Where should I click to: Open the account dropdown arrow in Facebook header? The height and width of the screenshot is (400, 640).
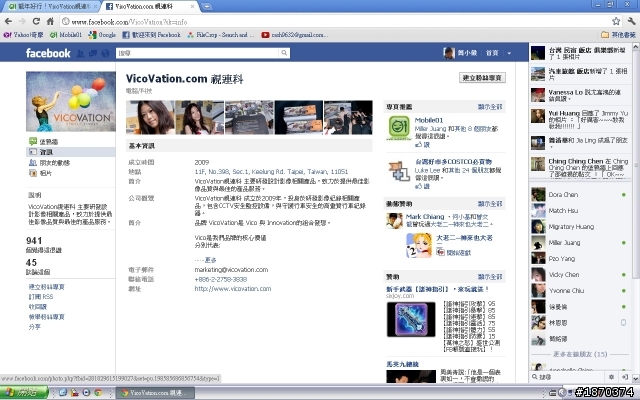[509, 53]
